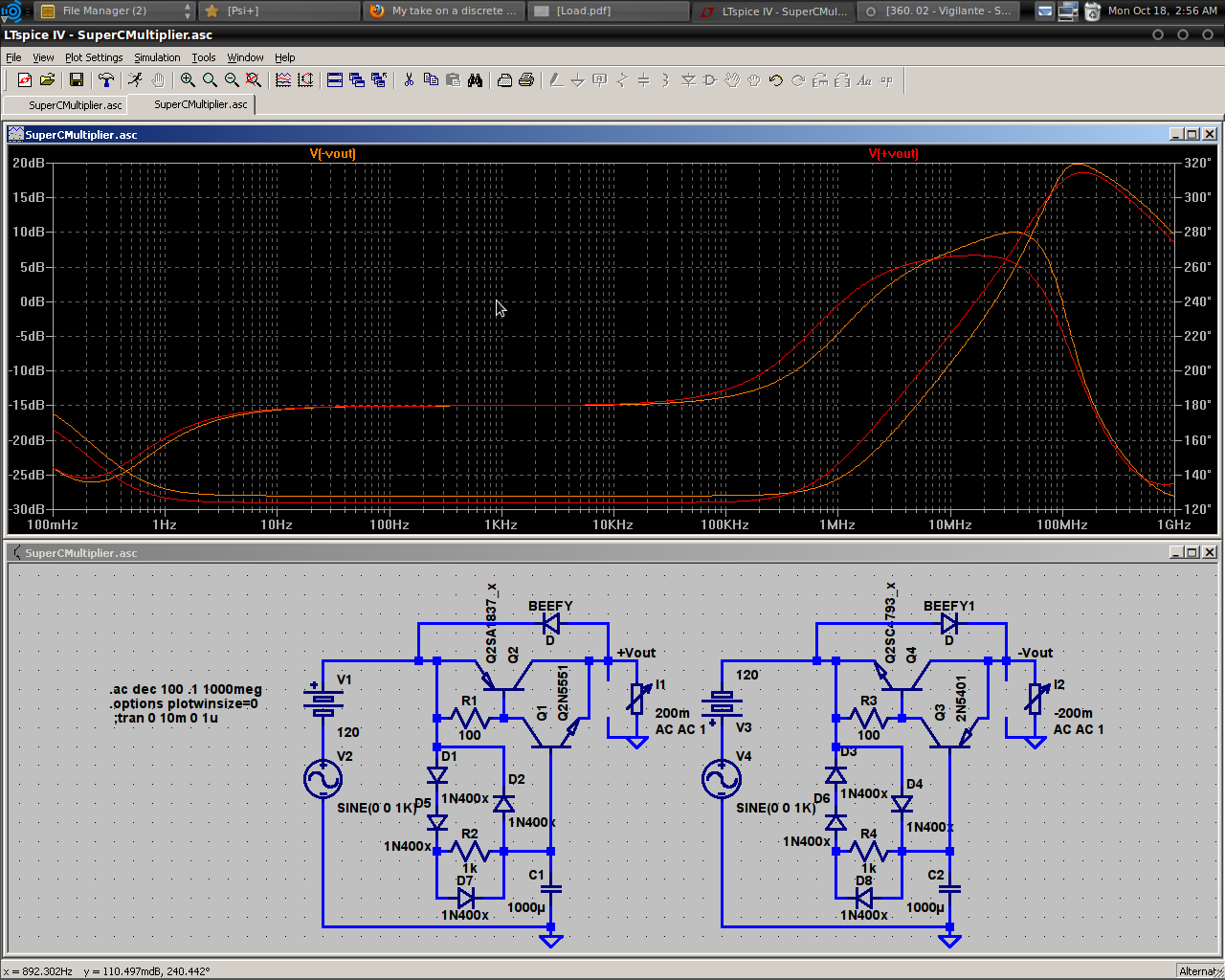The image size is (1225, 980).
Task: Select the Place Component gate icon
Action: pyautogui.click(x=710, y=80)
